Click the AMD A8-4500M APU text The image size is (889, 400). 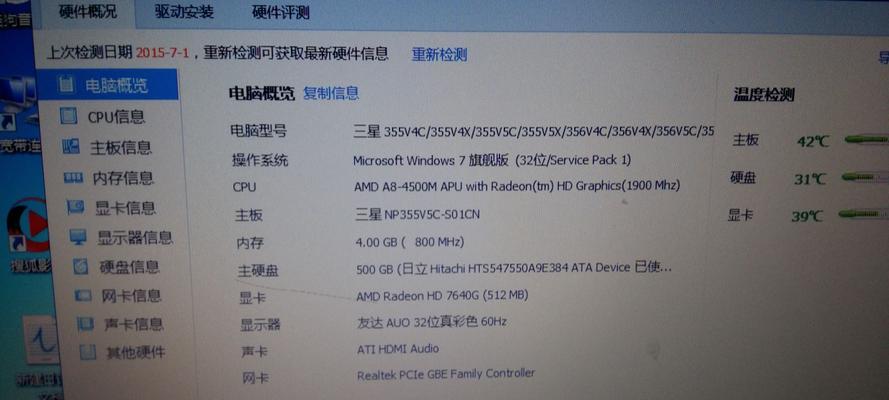[517, 186]
